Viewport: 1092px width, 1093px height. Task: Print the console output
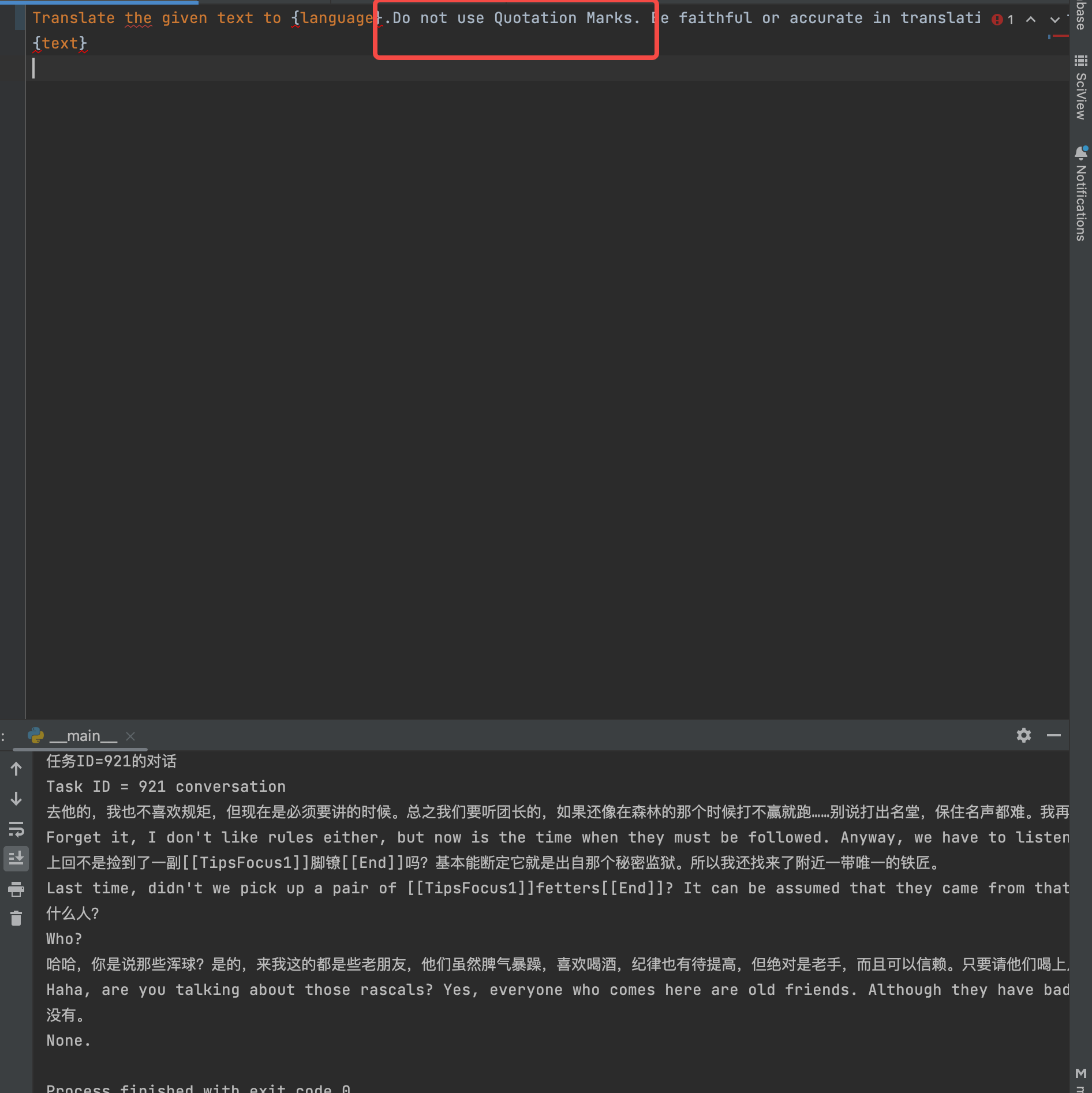pyautogui.click(x=16, y=889)
